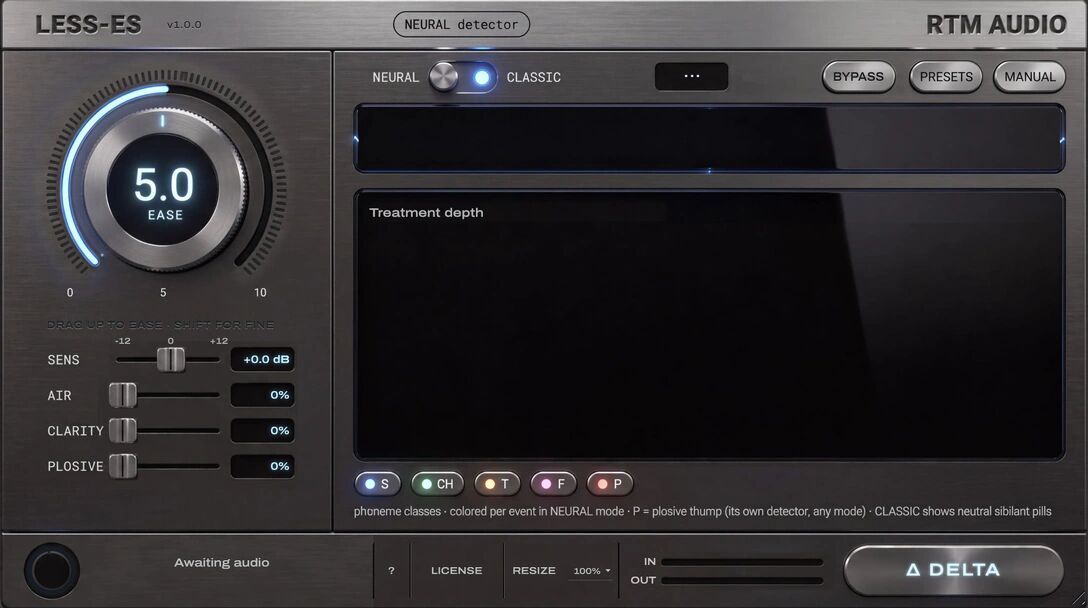Viewport: 1088px width, 608px height.
Task: Click the AIR 0% value field
Action: (x=262, y=395)
